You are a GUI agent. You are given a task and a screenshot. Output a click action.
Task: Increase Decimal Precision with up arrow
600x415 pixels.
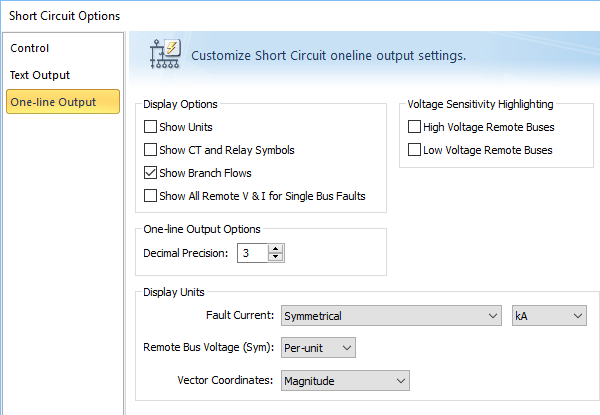point(276,248)
